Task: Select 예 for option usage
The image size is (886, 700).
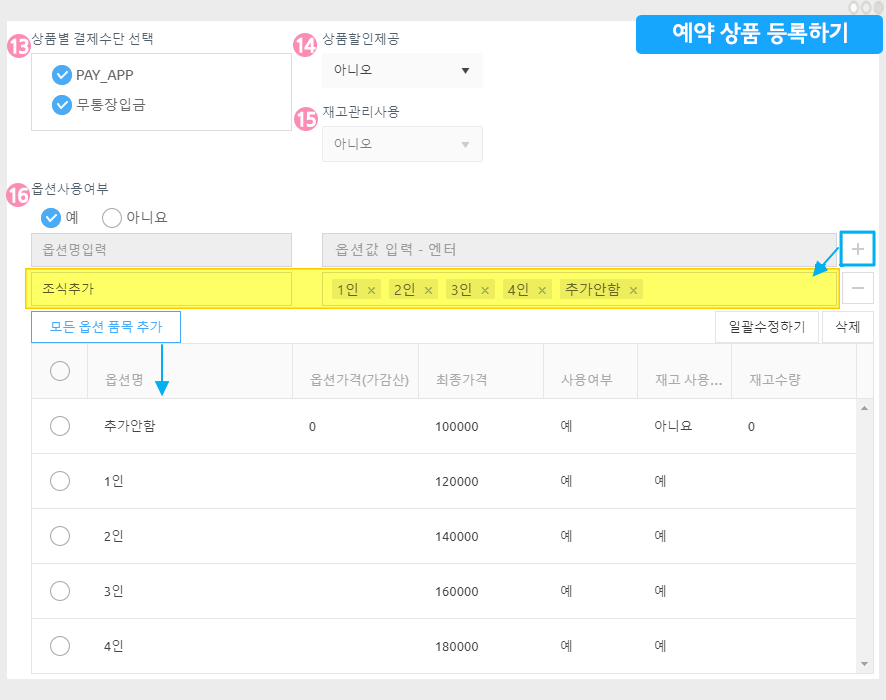Action: point(51,218)
